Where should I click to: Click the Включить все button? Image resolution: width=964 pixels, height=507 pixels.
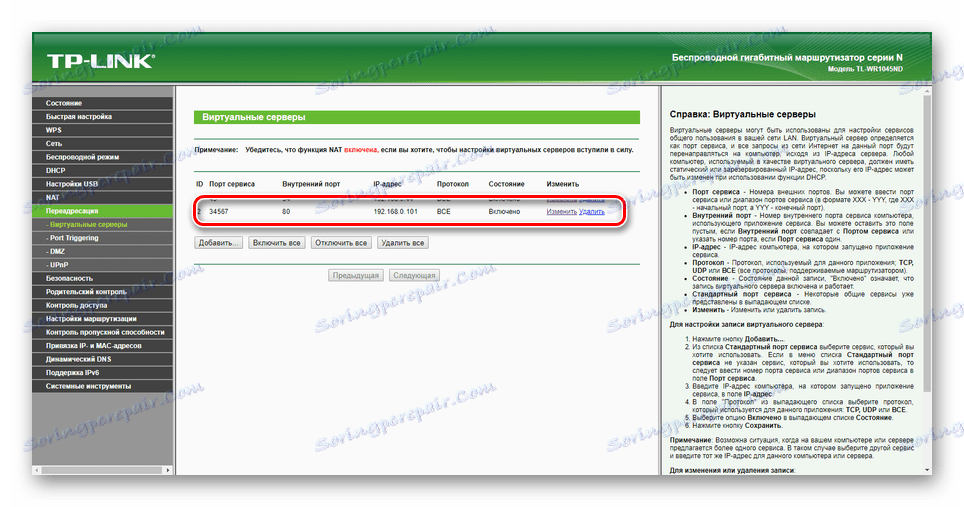277,243
